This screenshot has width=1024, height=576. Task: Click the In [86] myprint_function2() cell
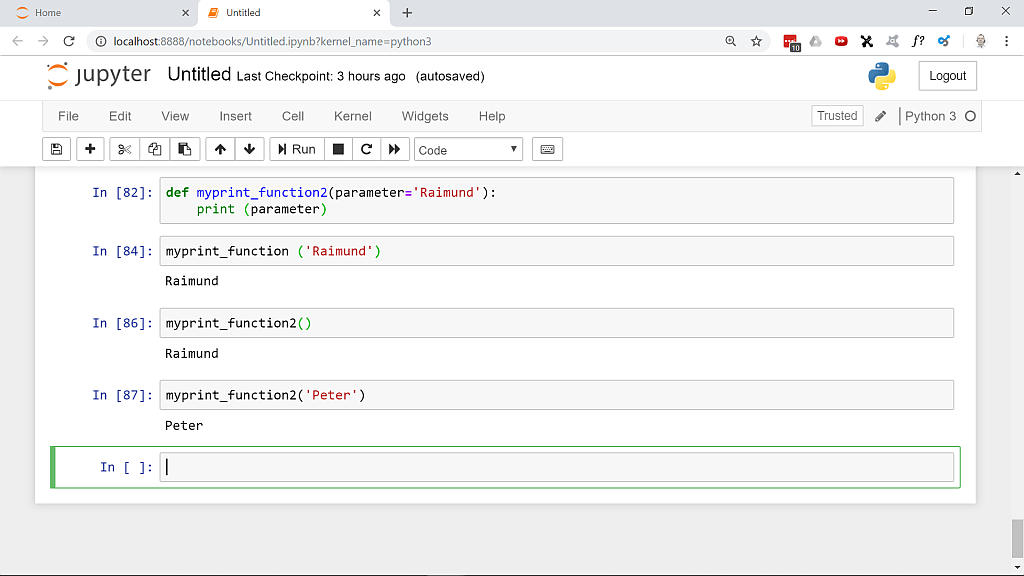click(x=556, y=323)
